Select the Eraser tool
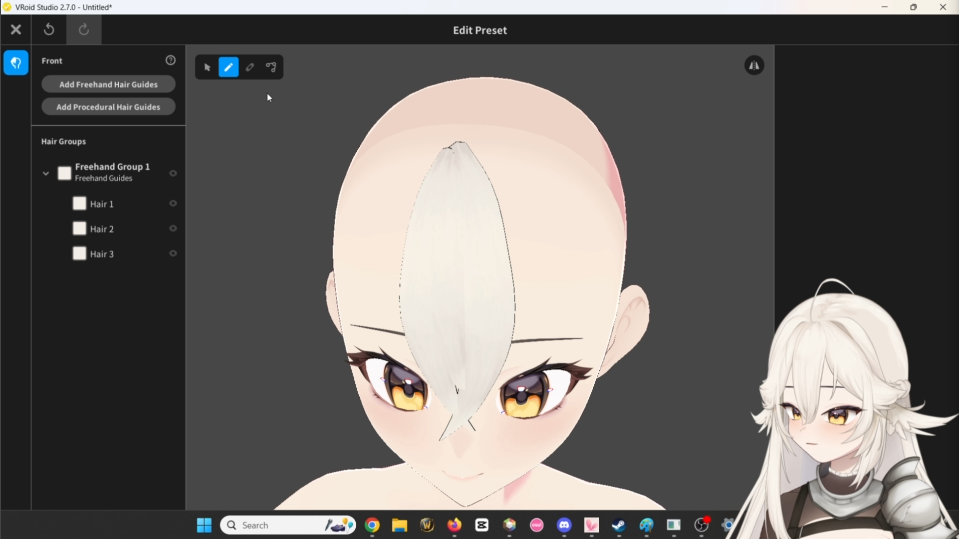Viewport: 959px width, 539px height. click(250, 67)
